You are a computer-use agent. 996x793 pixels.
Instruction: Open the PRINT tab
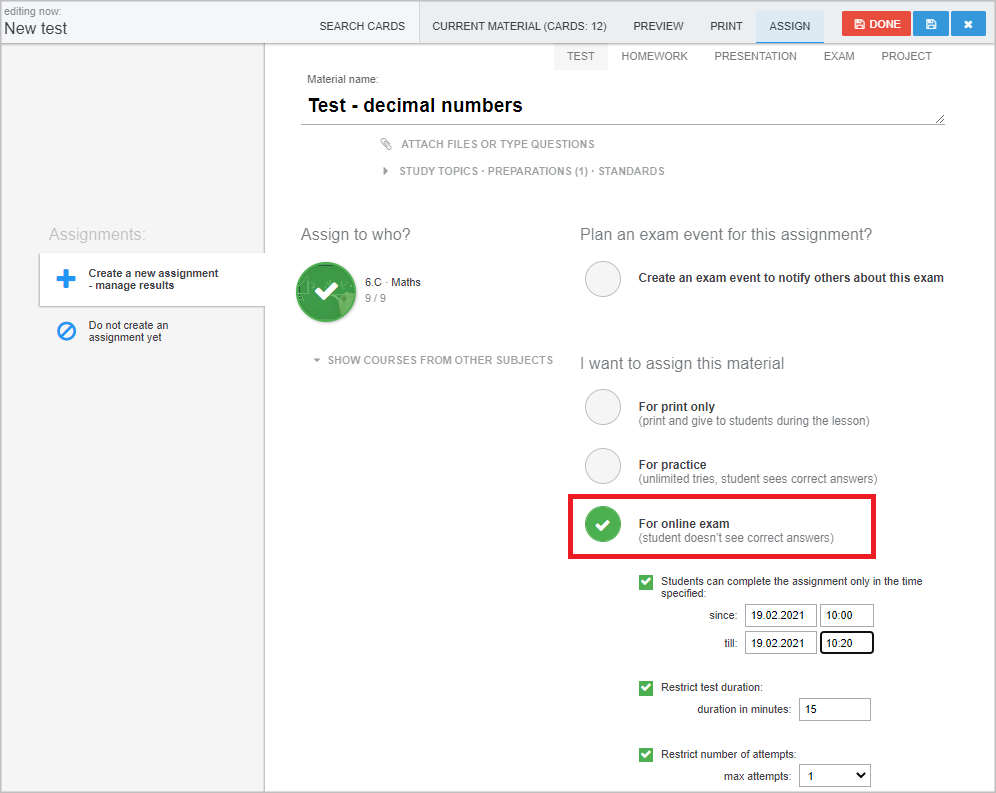click(726, 26)
